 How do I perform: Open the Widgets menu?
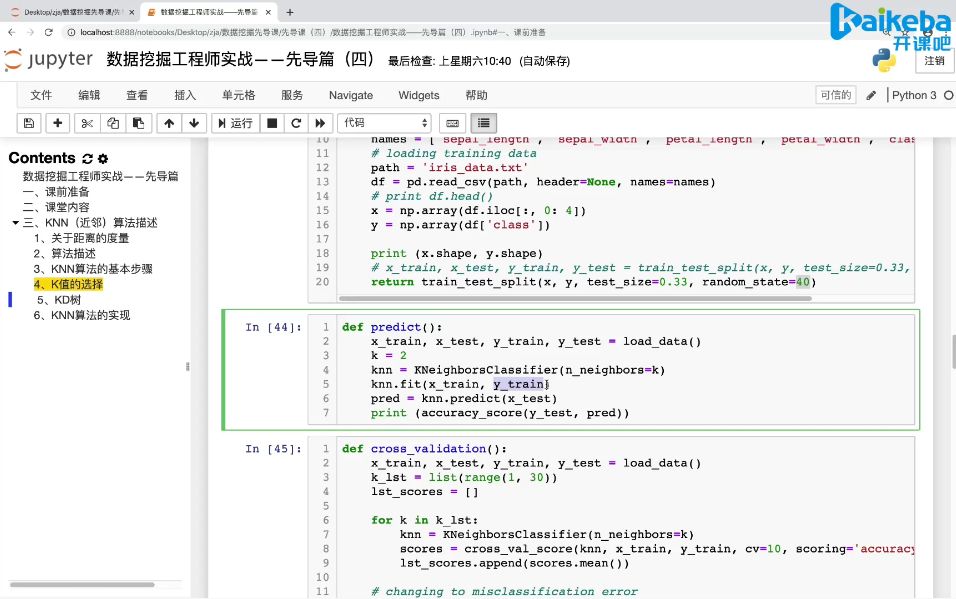point(418,94)
